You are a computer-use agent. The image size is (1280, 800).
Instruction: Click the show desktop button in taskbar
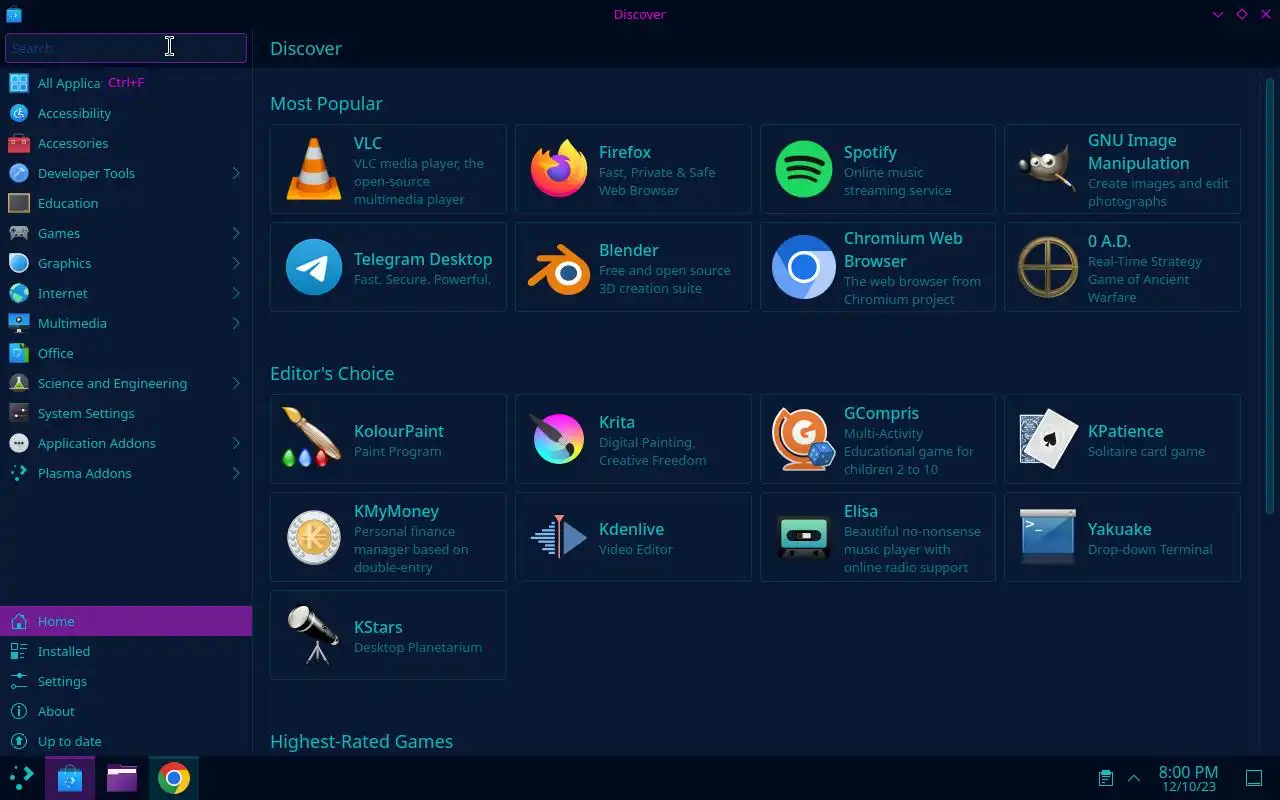coord(1253,778)
